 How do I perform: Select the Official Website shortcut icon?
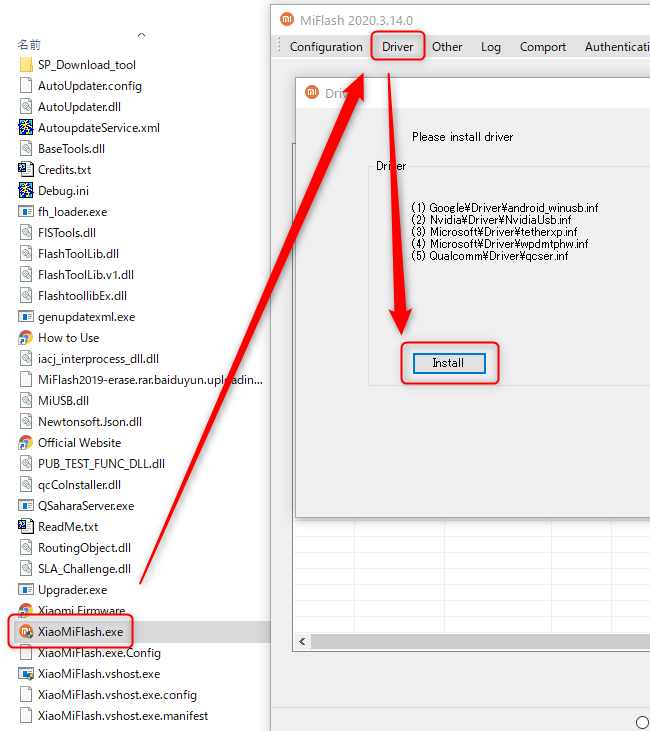click(x=26, y=442)
